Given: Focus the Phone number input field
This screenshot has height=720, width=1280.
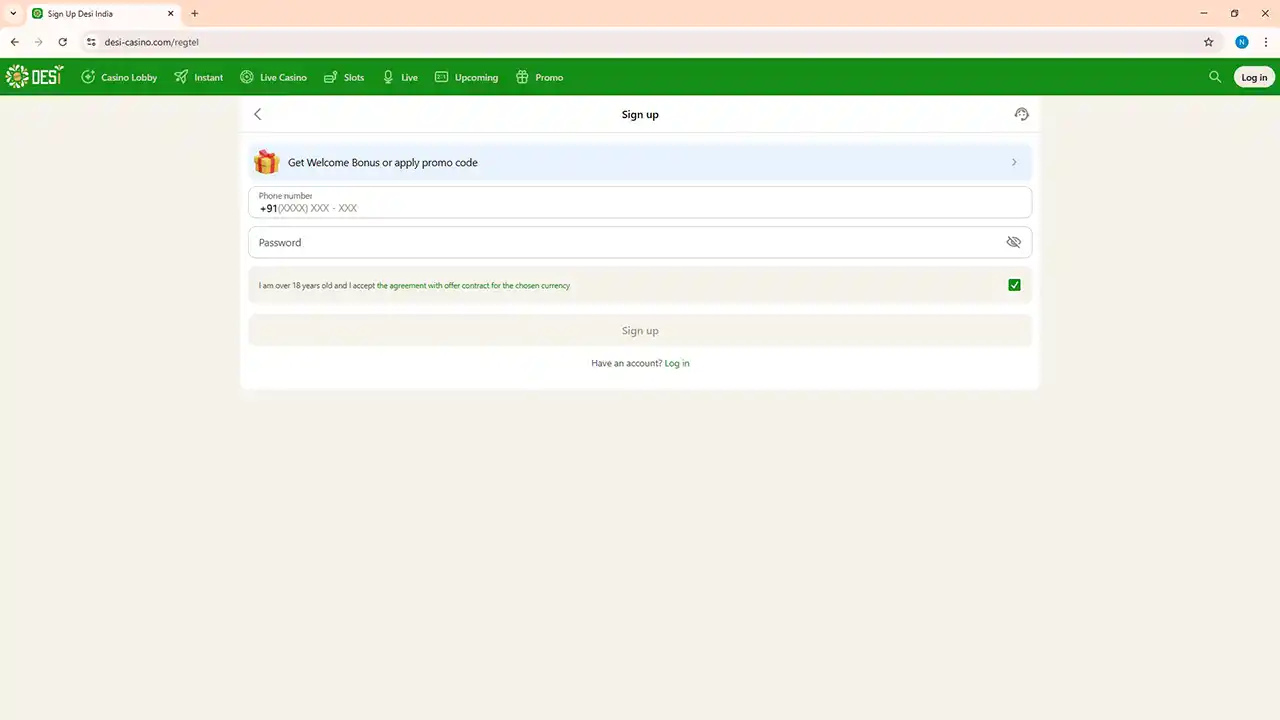Looking at the screenshot, I should click(x=640, y=208).
